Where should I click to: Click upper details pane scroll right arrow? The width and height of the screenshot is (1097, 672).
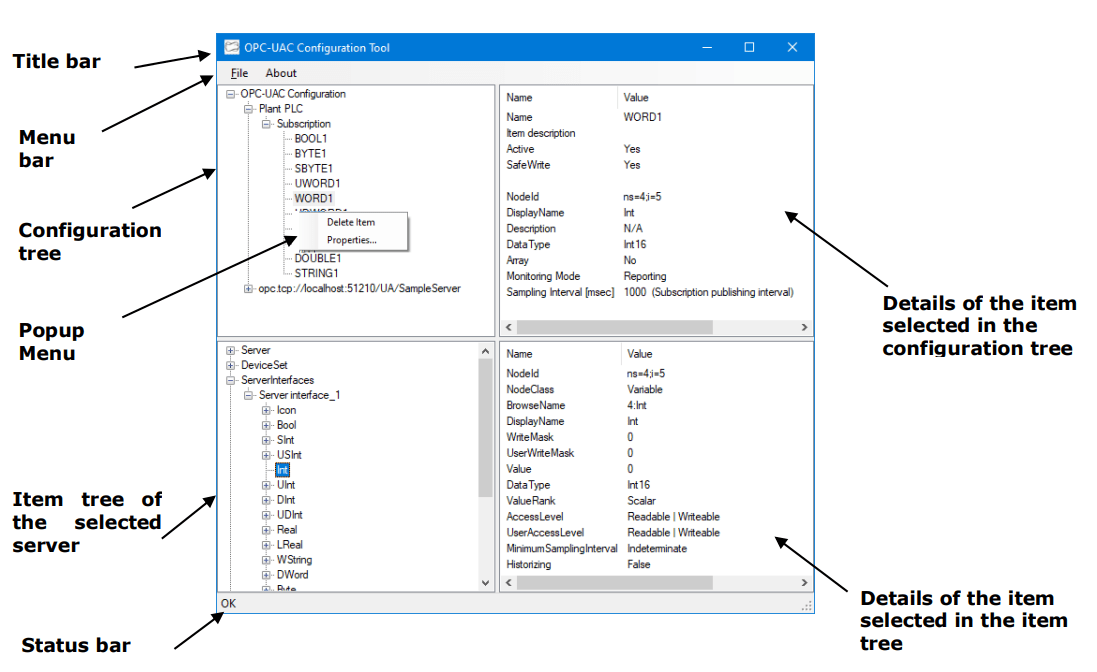[x=804, y=327]
